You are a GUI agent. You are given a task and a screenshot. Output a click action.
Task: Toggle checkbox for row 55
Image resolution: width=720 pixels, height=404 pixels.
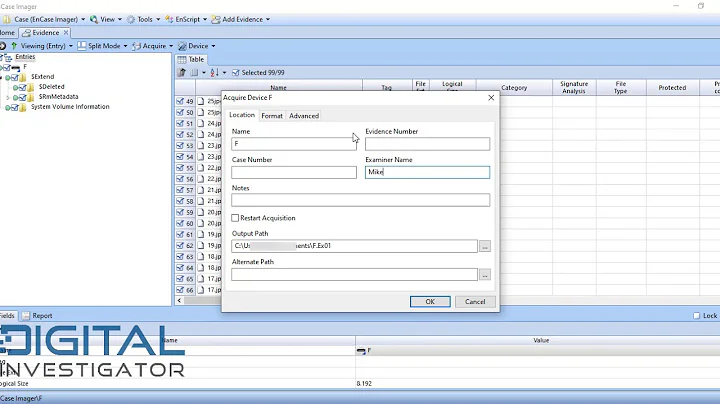[180, 168]
